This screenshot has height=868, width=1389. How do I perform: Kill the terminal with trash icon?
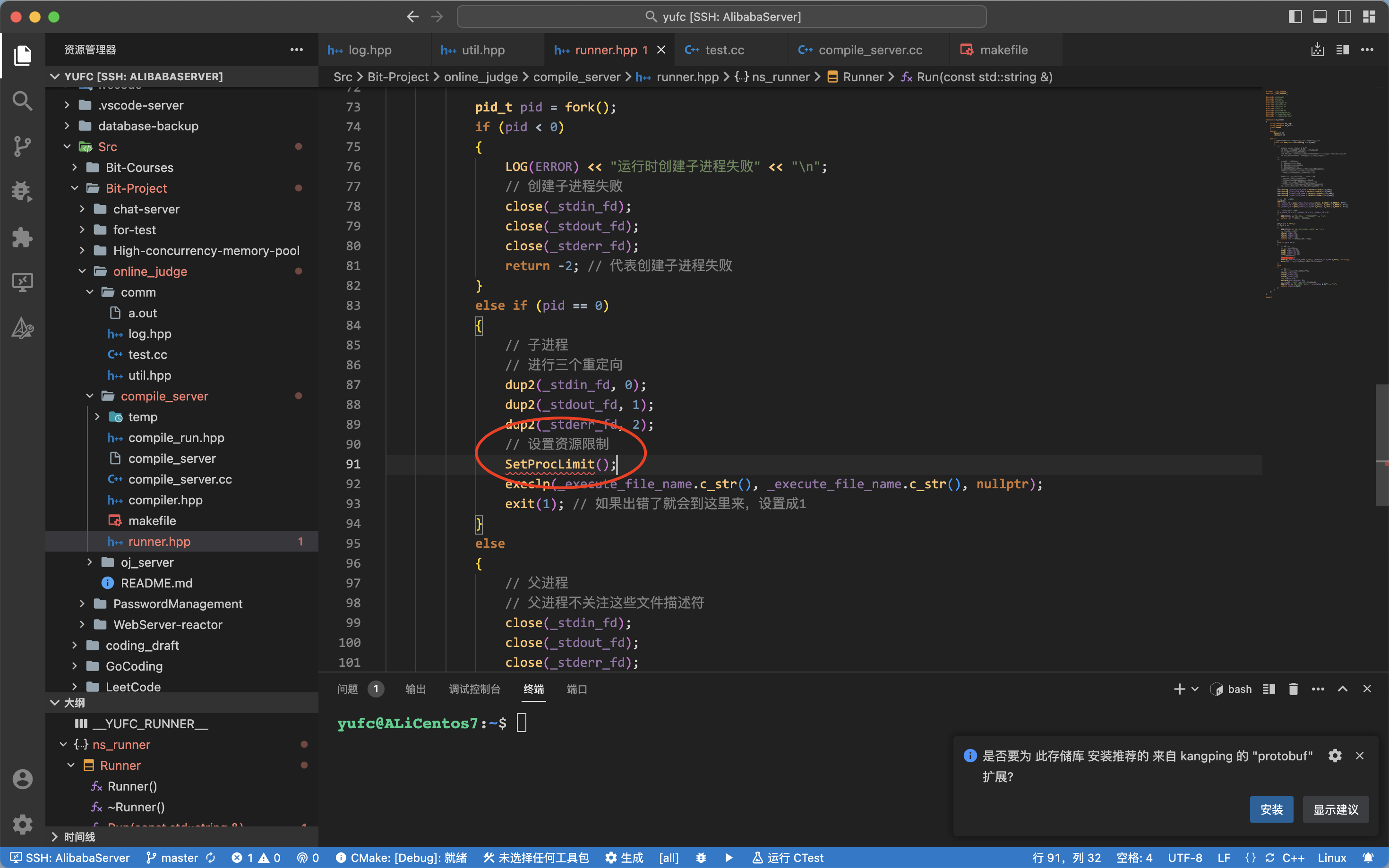(x=1293, y=689)
